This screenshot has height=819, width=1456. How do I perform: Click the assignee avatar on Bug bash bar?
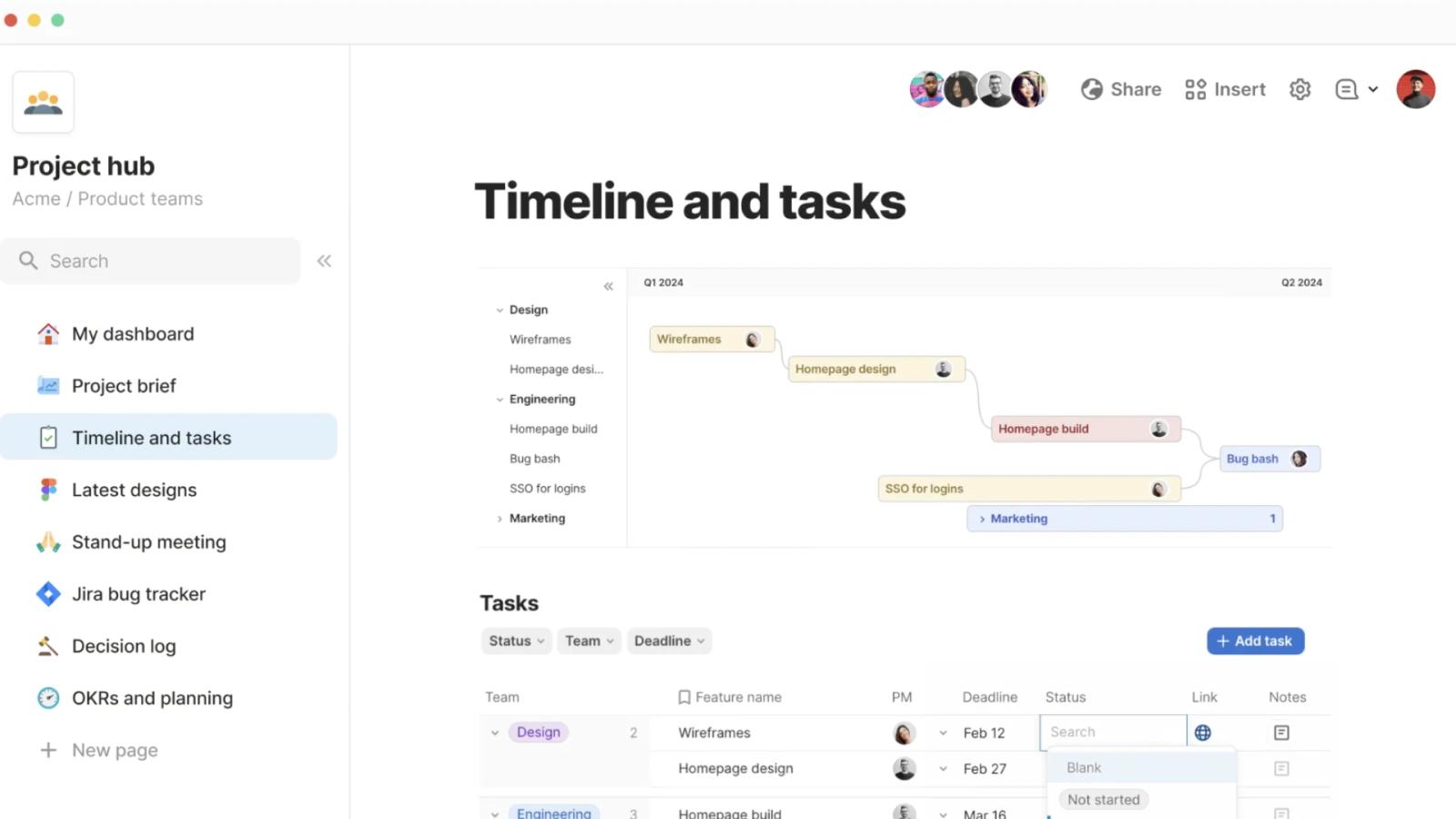click(x=1299, y=459)
